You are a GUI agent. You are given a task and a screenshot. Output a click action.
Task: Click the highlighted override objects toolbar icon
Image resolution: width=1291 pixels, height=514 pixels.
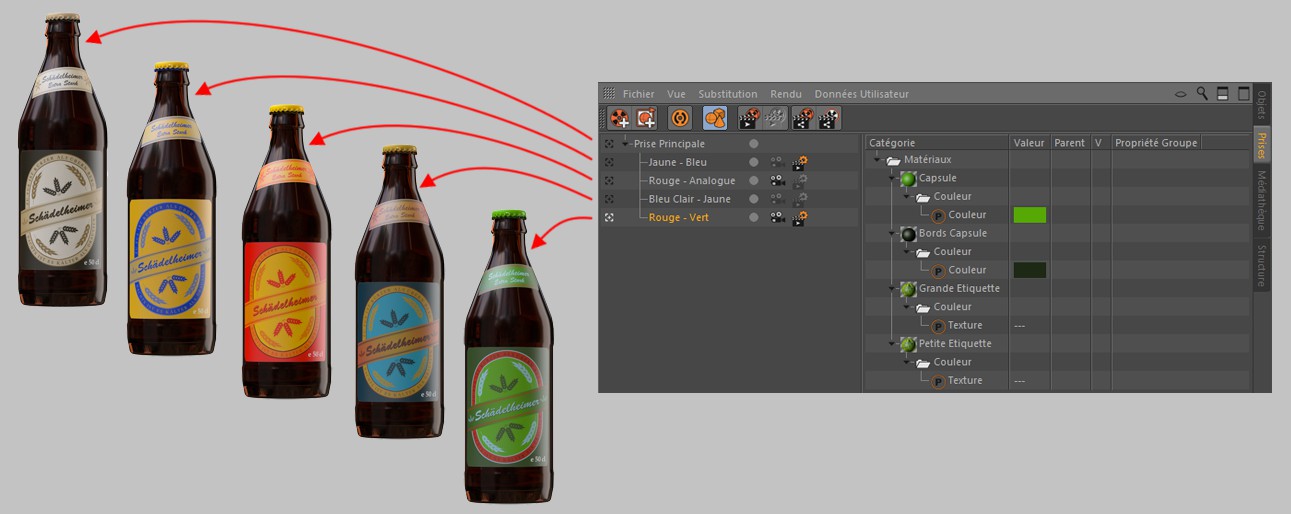pyautogui.click(x=714, y=118)
